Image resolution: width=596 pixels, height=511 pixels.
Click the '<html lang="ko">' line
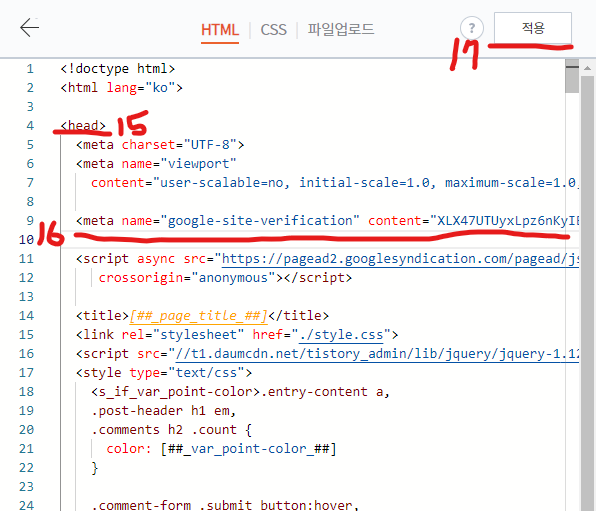tap(122, 88)
